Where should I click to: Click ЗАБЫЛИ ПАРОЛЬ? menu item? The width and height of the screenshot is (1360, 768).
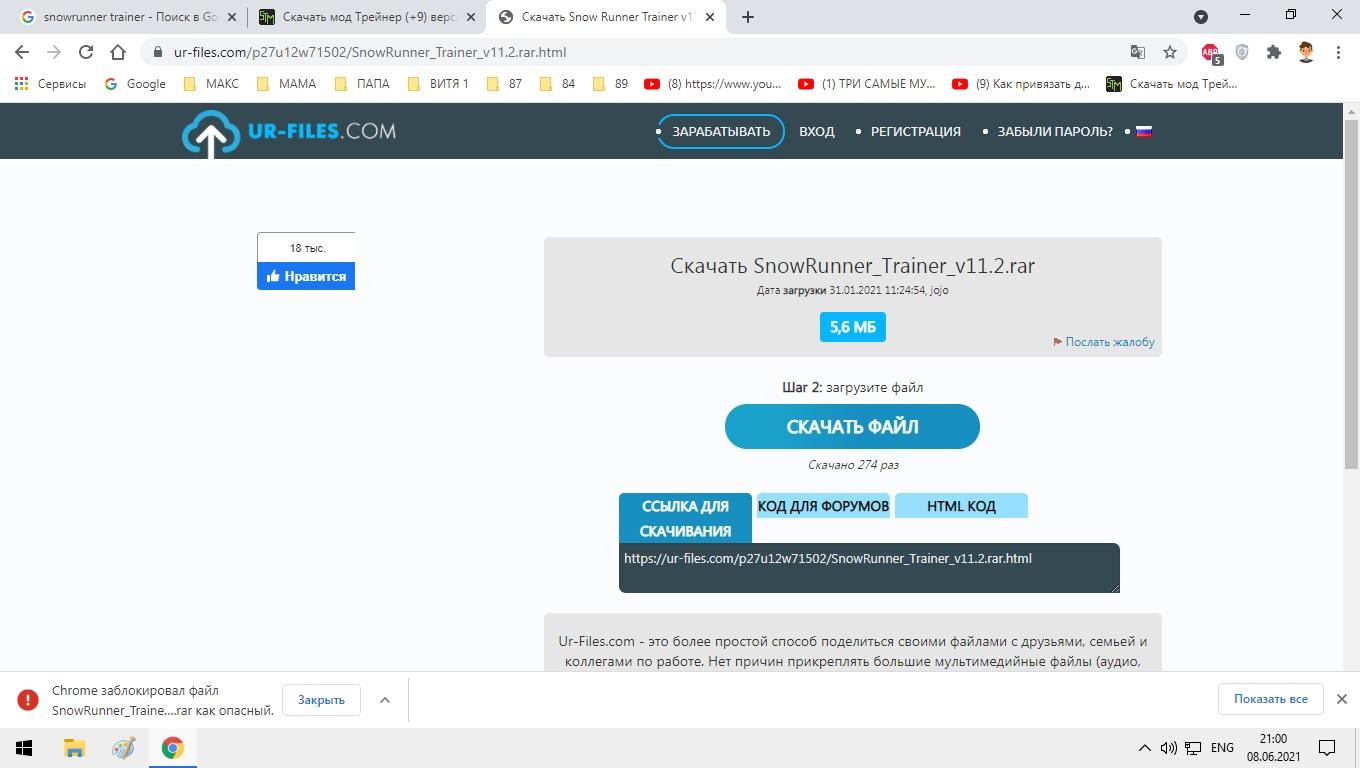point(1054,131)
